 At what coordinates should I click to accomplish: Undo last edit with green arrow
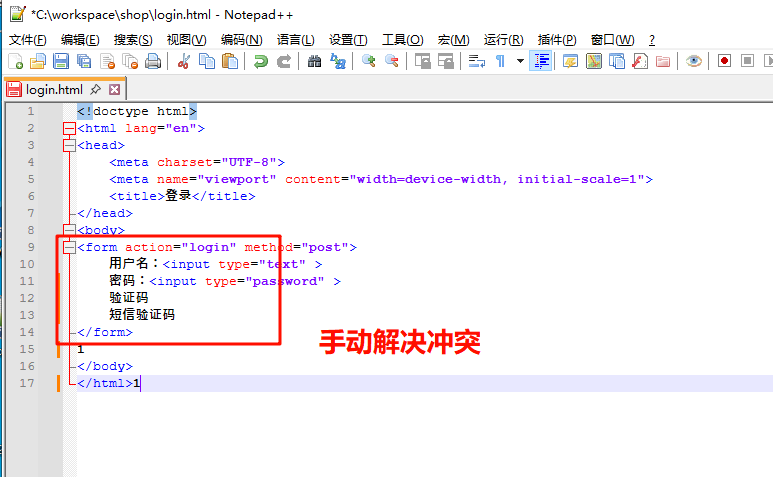point(260,62)
